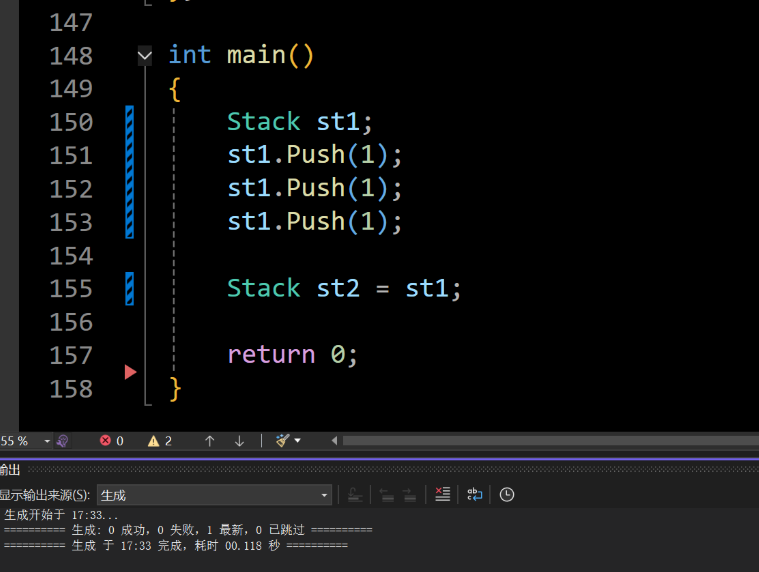Go to next issue with down arrow
Viewport: 759px width, 572px height.
[x=239, y=441]
